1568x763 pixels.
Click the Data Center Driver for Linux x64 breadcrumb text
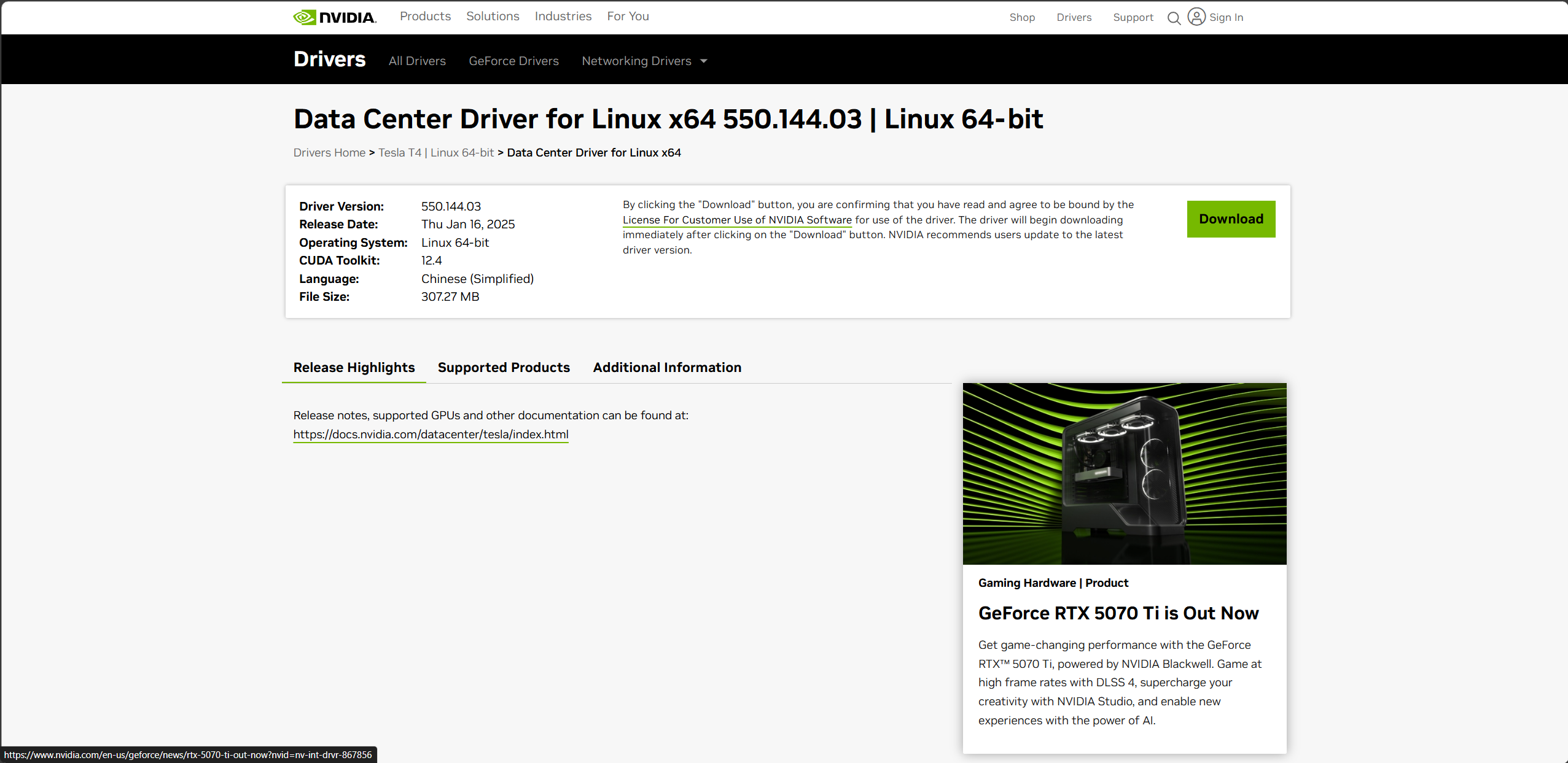pyautogui.click(x=594, y=152)
